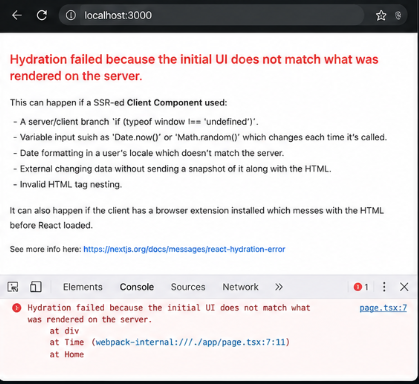Click the 'This can happen if a SSR-ed' line
The image size is (419, 384).
coord(118,103)
